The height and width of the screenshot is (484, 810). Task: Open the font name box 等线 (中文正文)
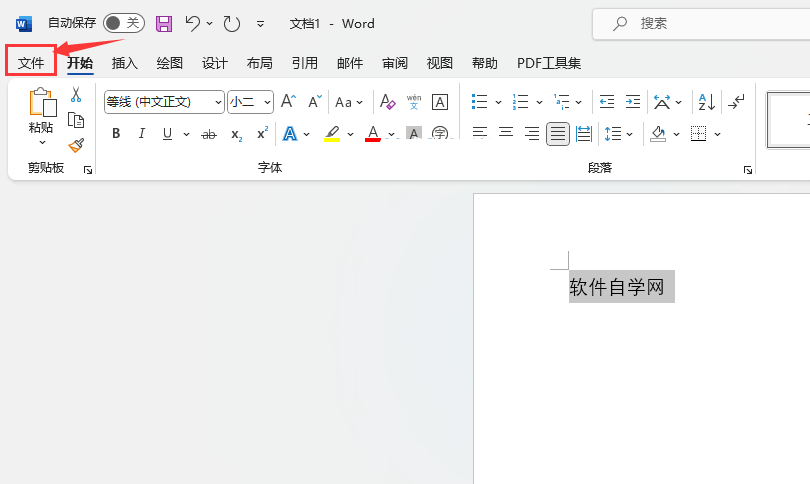(x=164, y=102)
